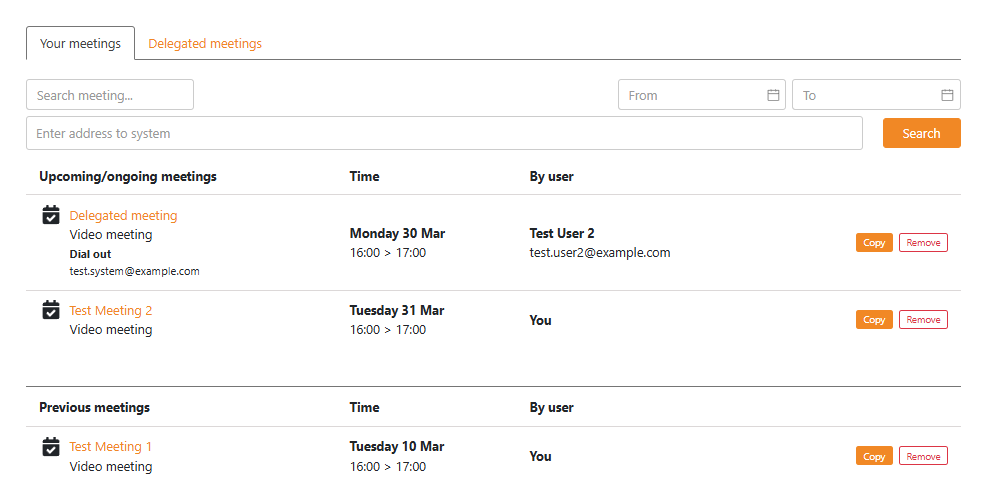Image resolution: width=987 pixels, height=501 pixels.
Task: Switch to Your meetings tab
Action: (x=80, y=44)
